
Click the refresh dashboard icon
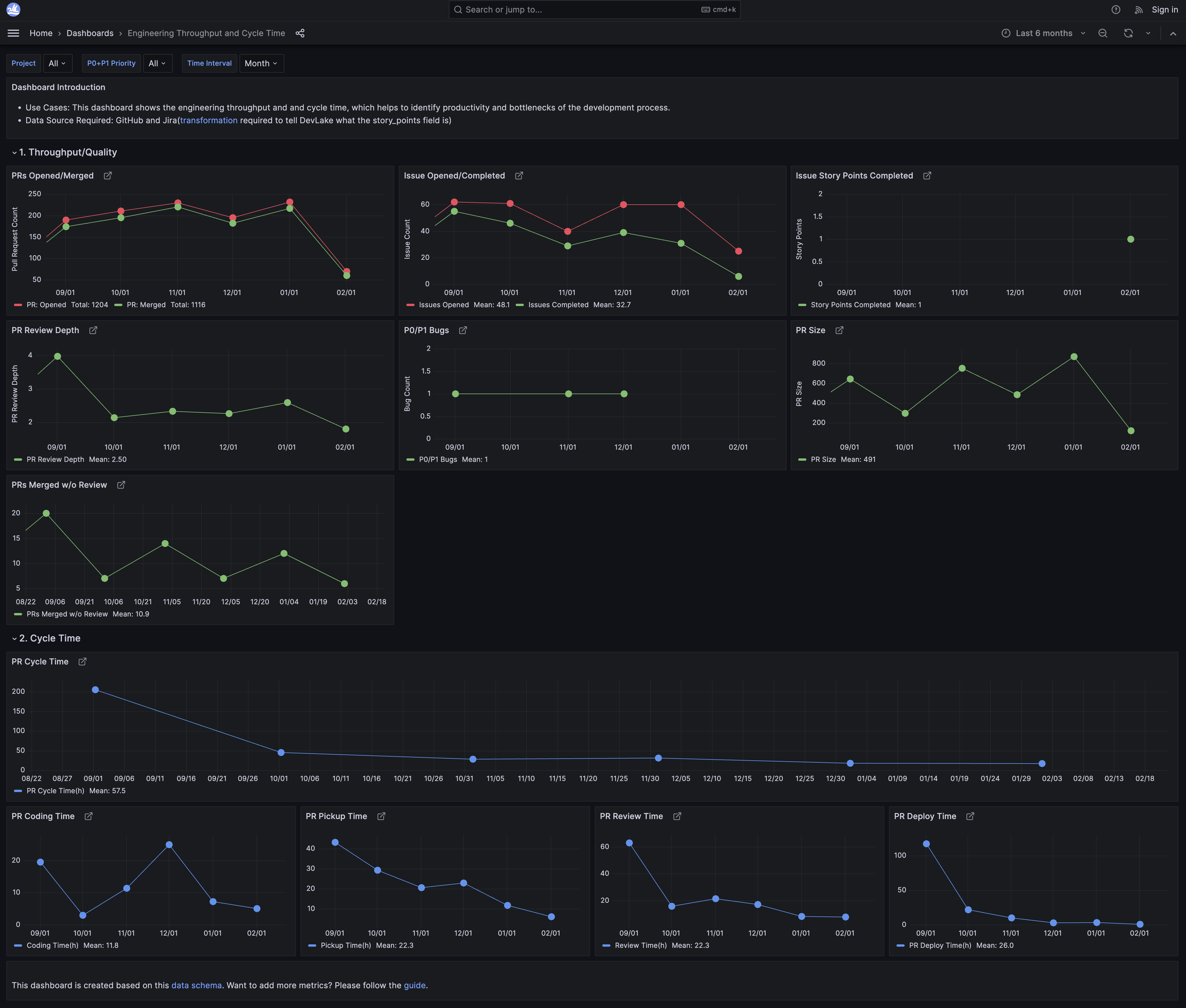[x=1128, y=33]
